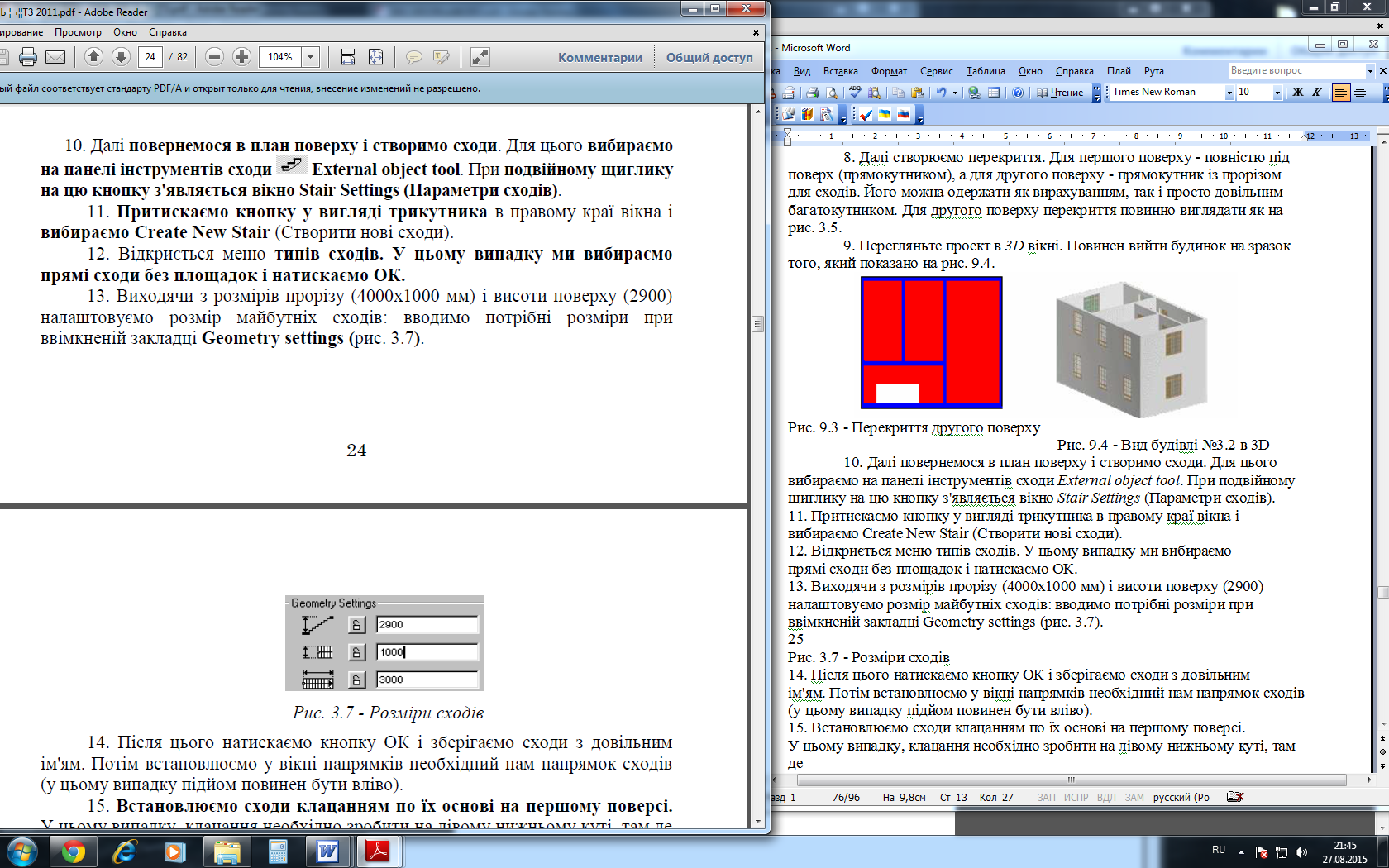Toggle ВДЛ extend selection mode

coord(1106,797)
